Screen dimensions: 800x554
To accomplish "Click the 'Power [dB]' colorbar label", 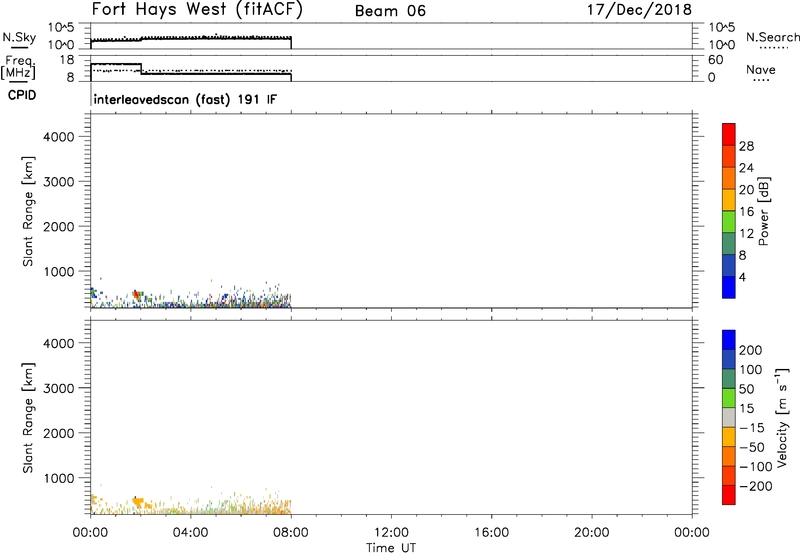I will pos(763,211).
